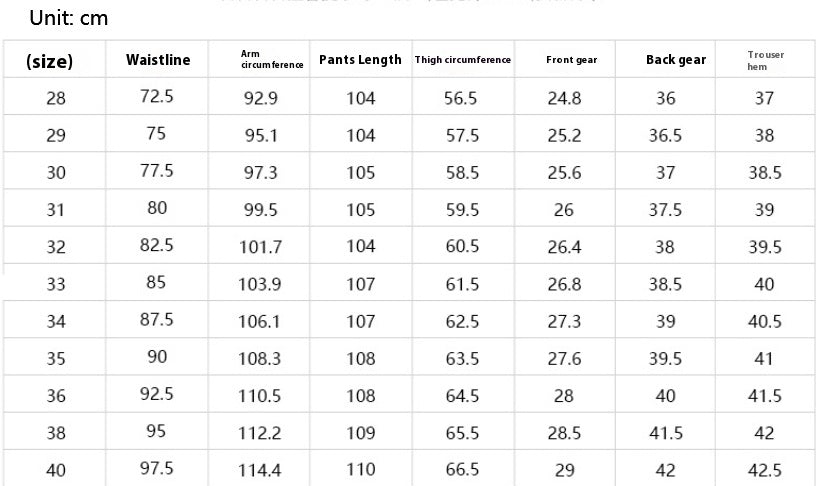Select the (size) header cell
Screen dimensions: 816x486
[49, 61]
